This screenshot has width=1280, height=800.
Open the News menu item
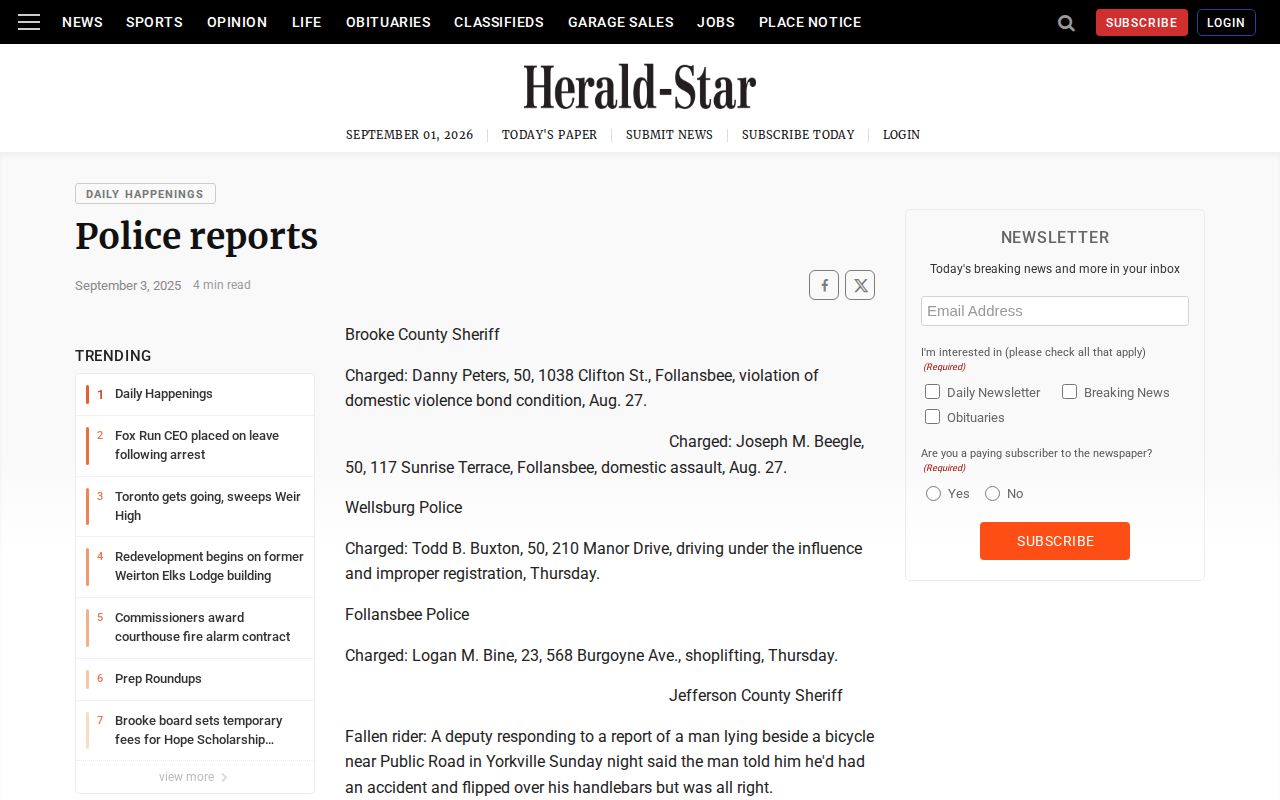point(82,22)
